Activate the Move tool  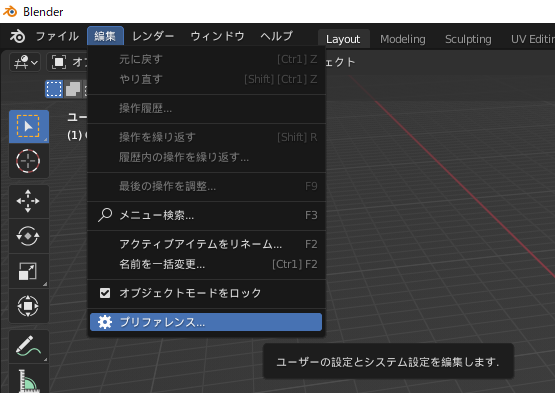tap(29, 201)
